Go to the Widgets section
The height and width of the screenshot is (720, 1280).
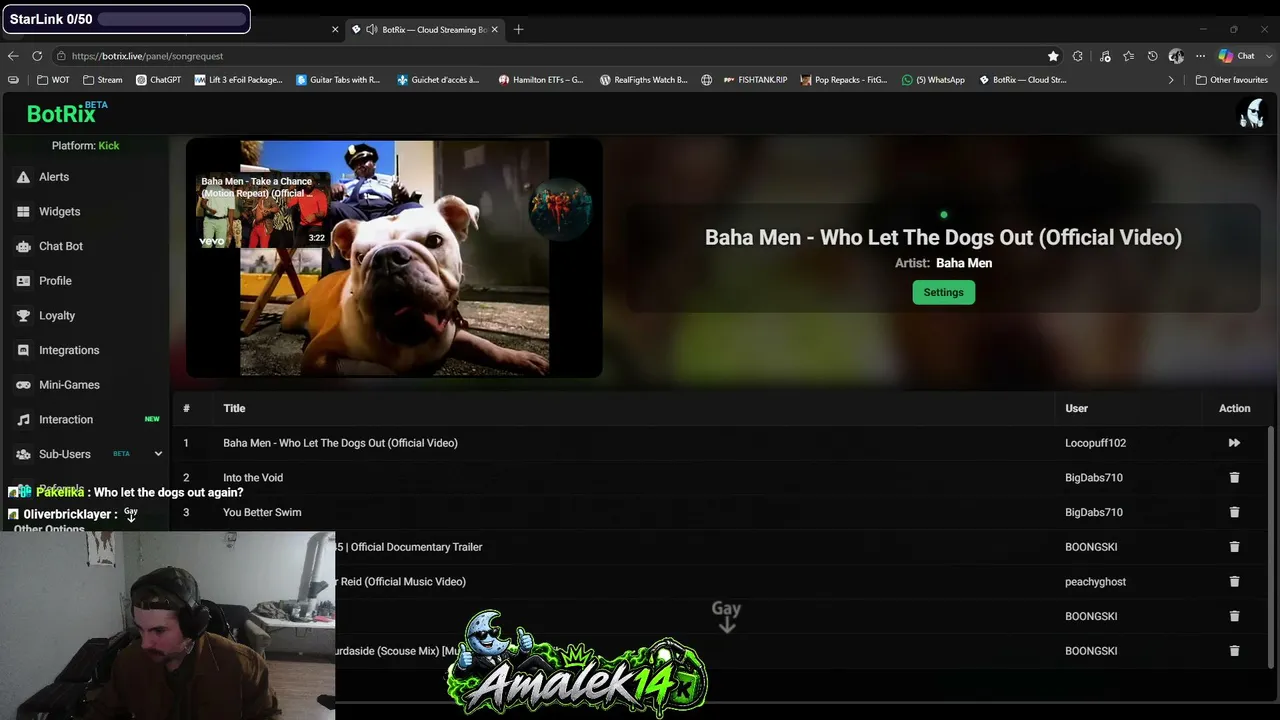(59, 212)
